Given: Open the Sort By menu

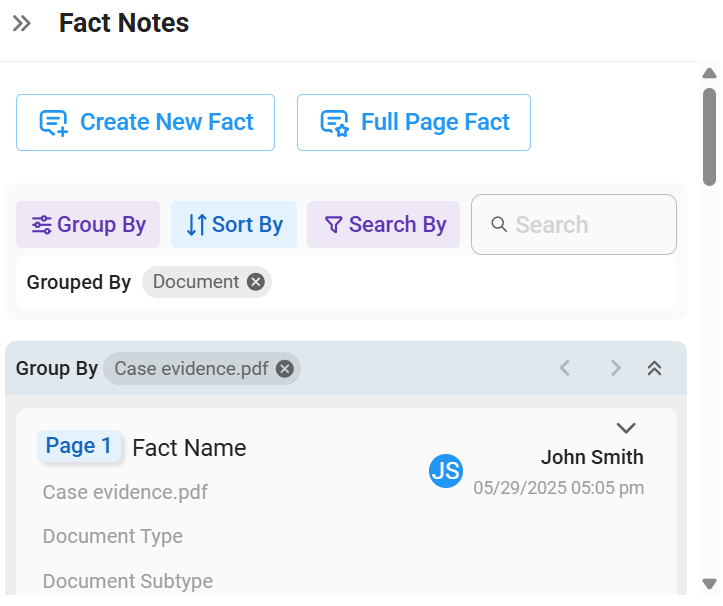Looking at the screenshot, I should [x=234, y=225].
